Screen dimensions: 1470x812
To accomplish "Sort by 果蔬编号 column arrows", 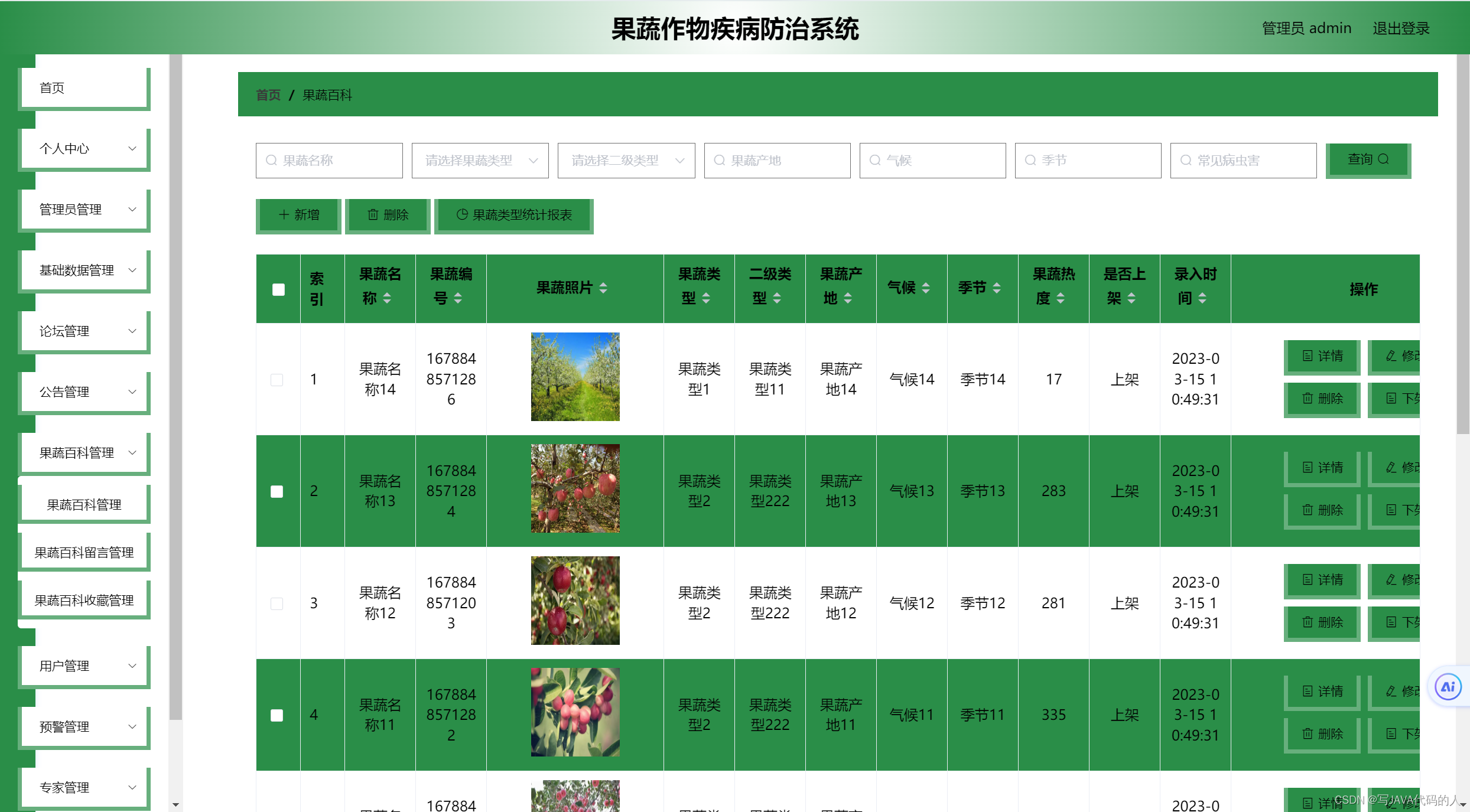I will (x=458, y=298).
